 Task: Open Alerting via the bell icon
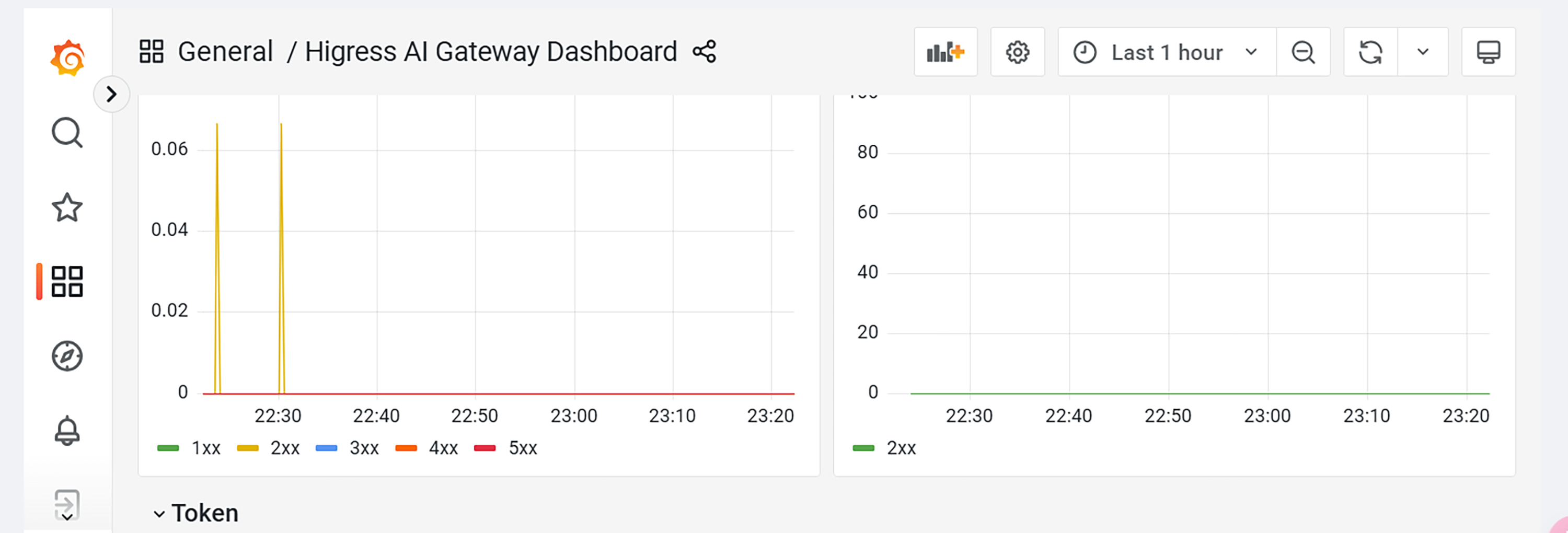(x=67, y=431)
